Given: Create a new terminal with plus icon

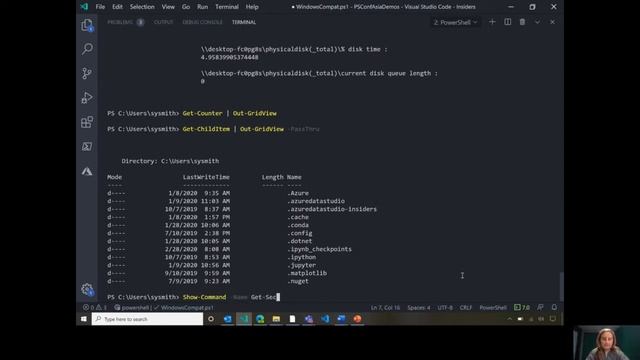Looking at the screenshot, I should click(492, 22).
